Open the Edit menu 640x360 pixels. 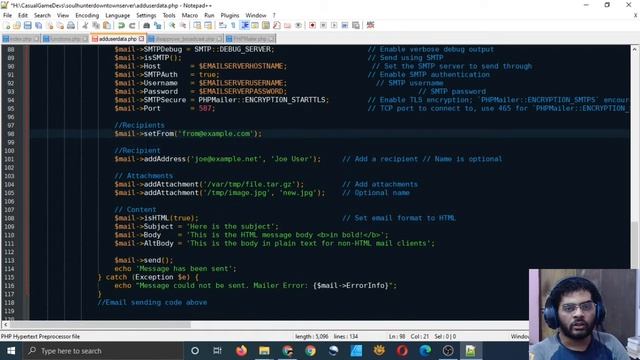[23, 15]
